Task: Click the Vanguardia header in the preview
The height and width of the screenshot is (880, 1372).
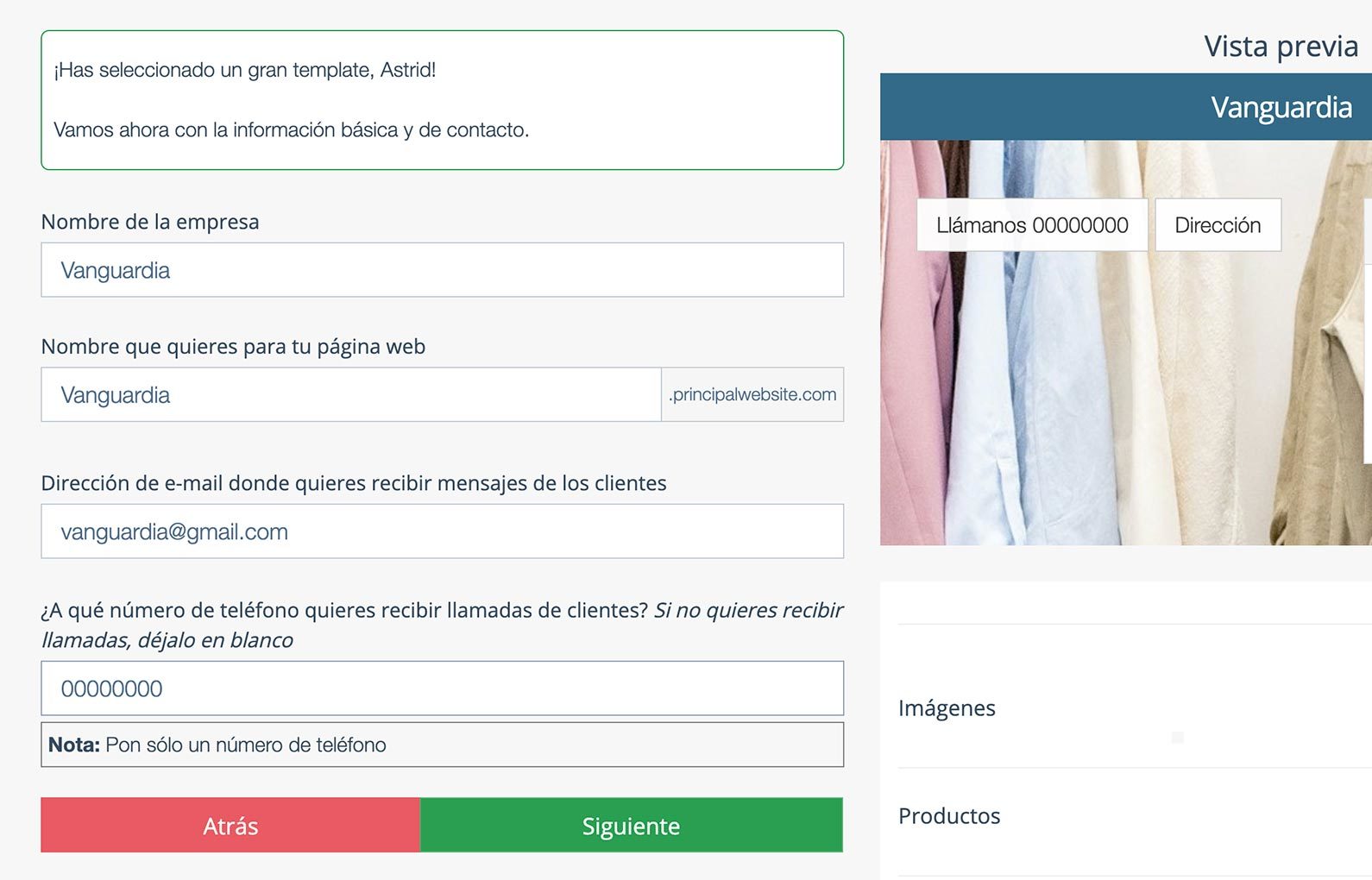Action: pos(1281,107)
